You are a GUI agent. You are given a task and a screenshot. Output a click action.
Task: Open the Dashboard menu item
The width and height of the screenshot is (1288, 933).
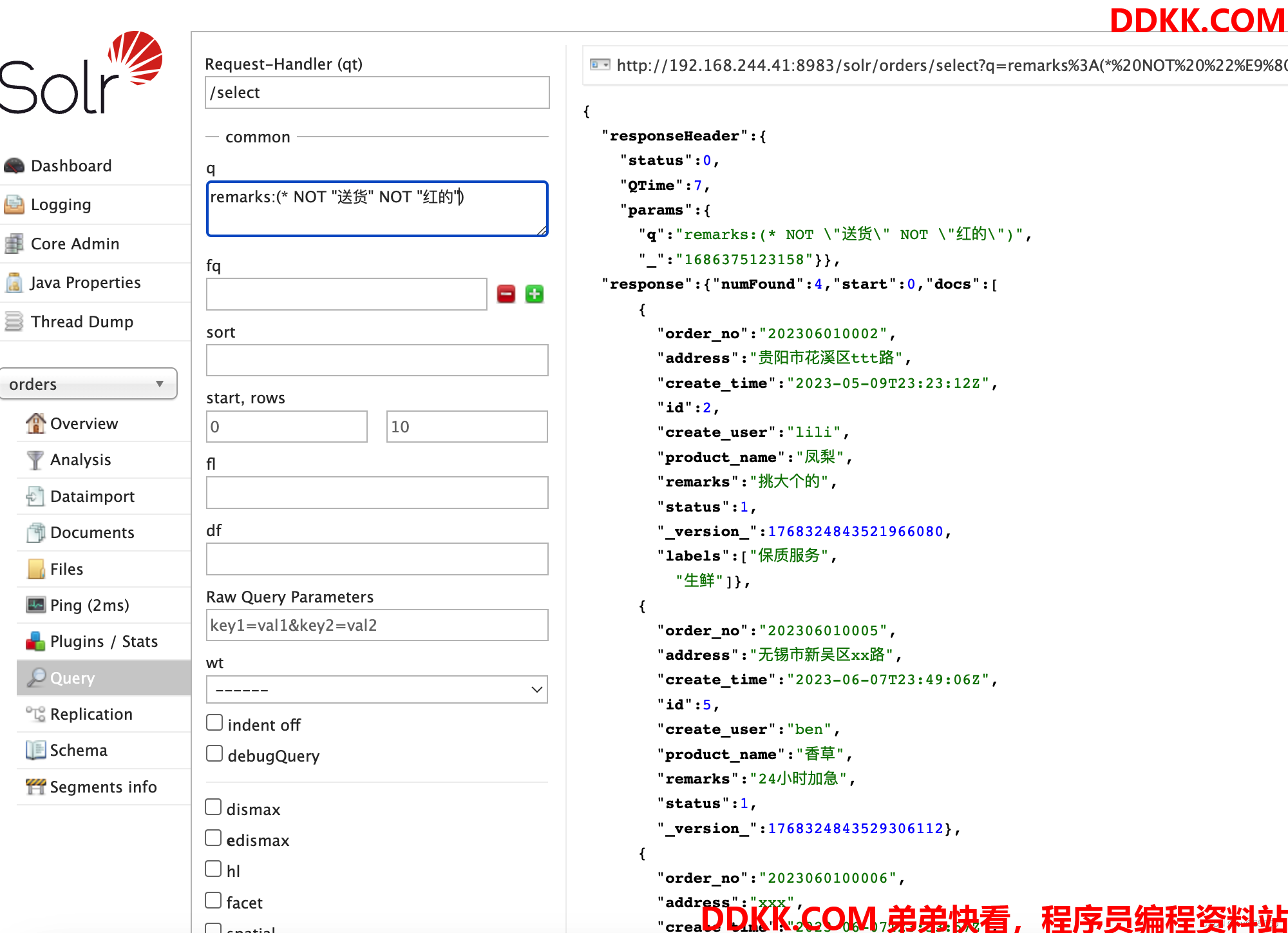[x=71, y=166]
